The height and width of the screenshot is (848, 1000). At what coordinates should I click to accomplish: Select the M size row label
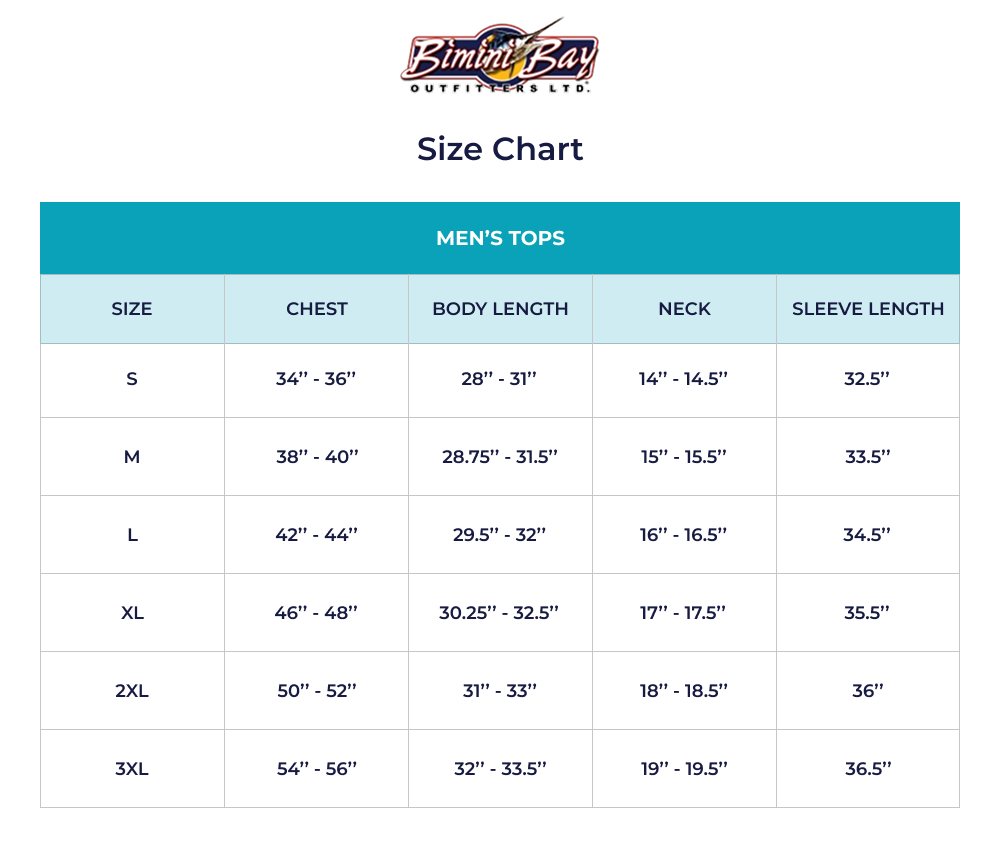pos(132,457)
